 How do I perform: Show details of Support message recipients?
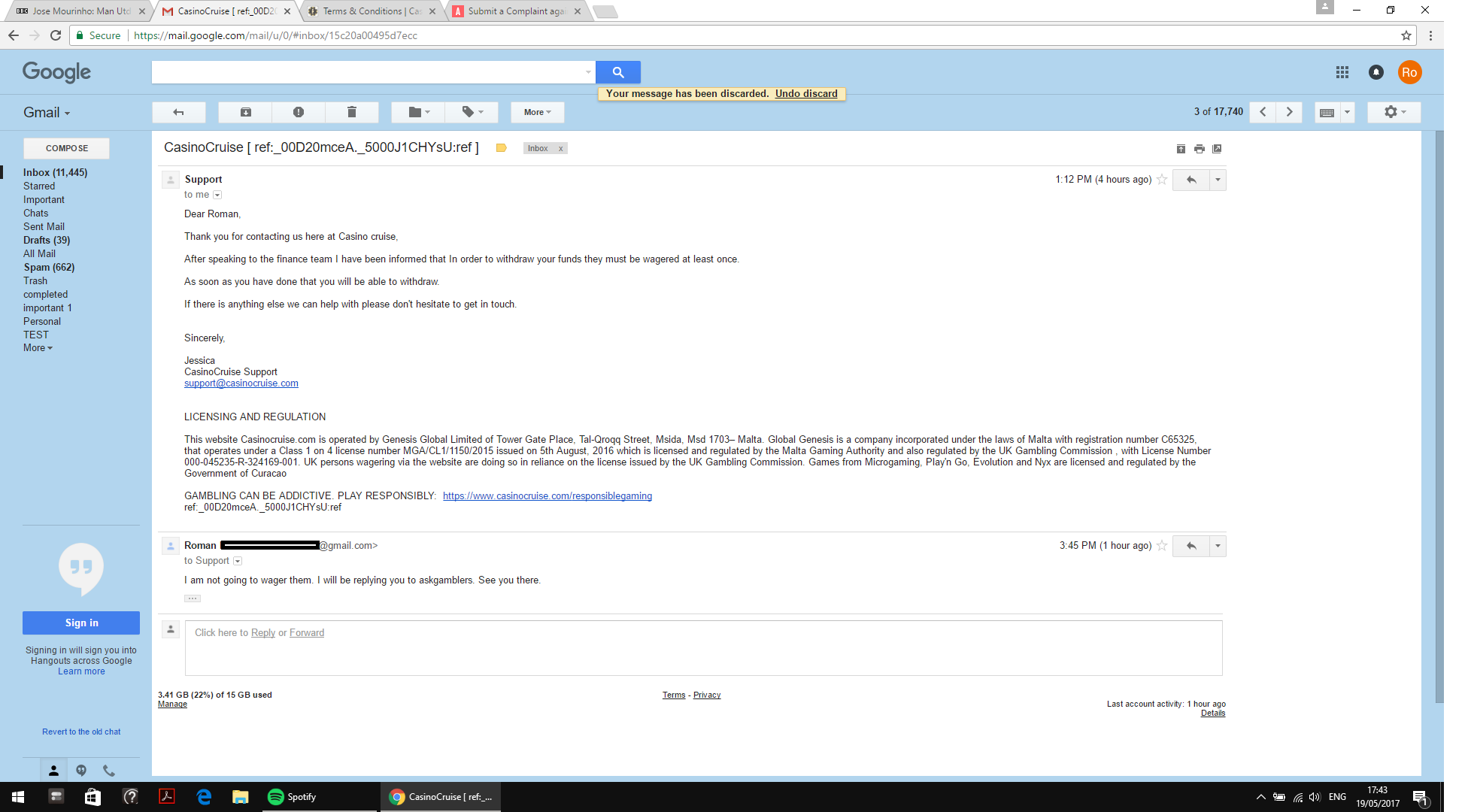(x=217, y=195)
